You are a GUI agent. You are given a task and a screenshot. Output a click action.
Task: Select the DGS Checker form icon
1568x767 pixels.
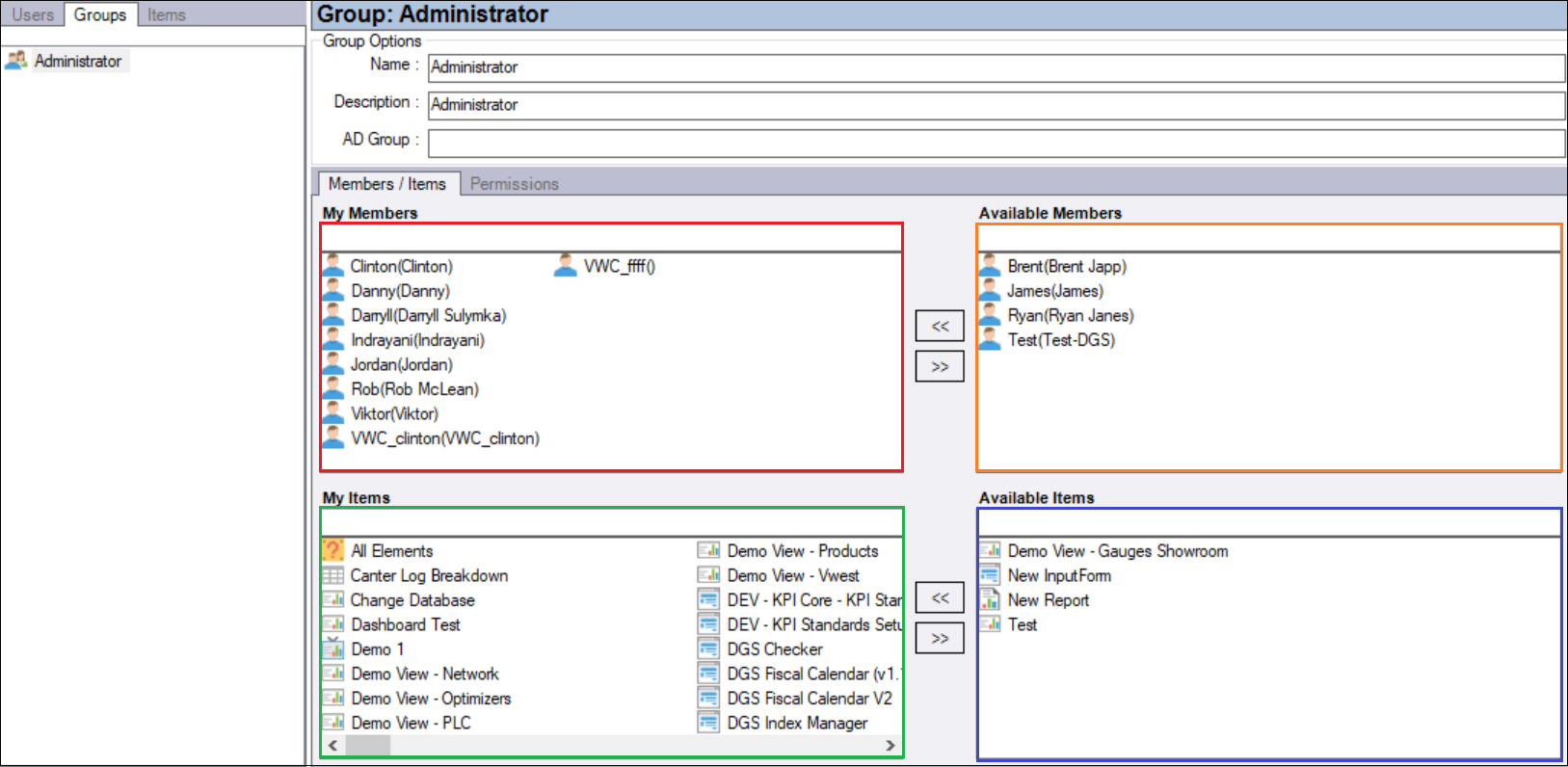708,649
